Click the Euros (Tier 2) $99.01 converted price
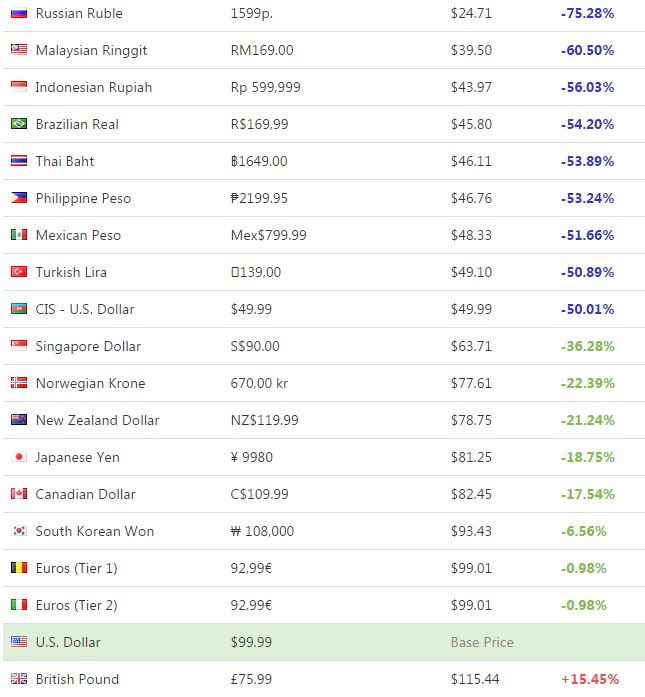 tap(471, 605)
